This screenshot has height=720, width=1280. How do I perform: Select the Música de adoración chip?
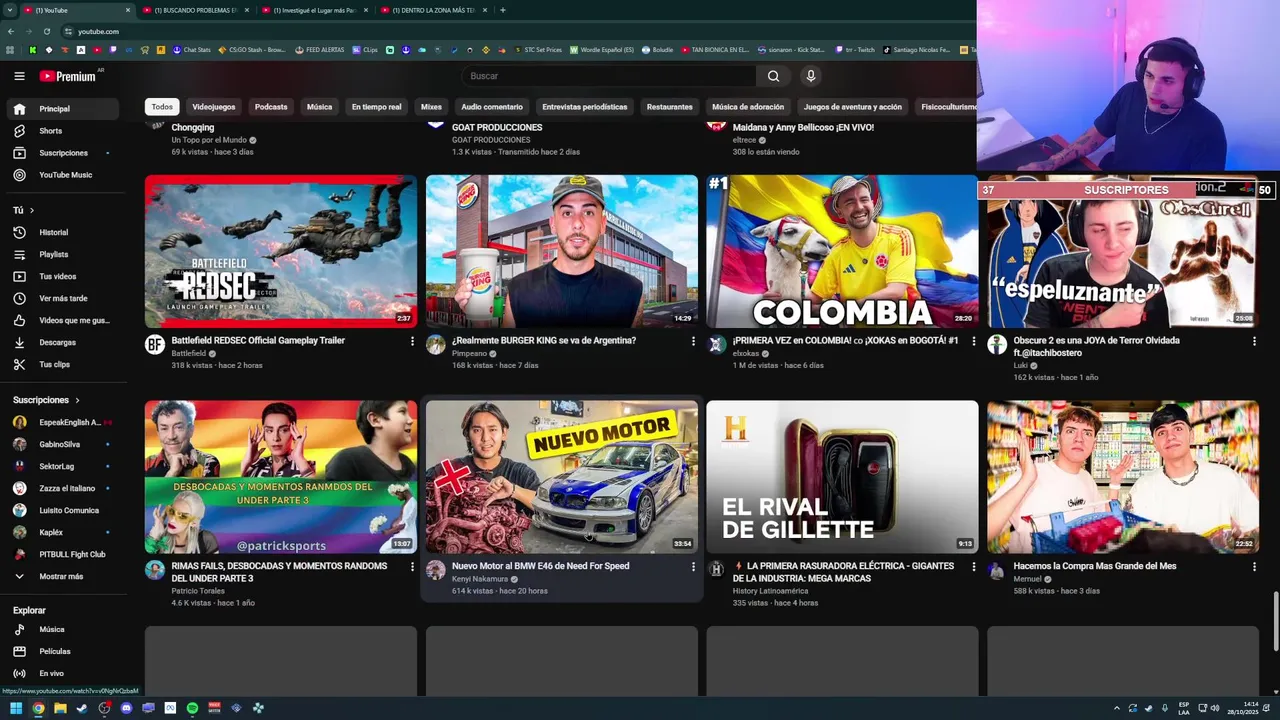pyautogui.click(x=748, y=107)
